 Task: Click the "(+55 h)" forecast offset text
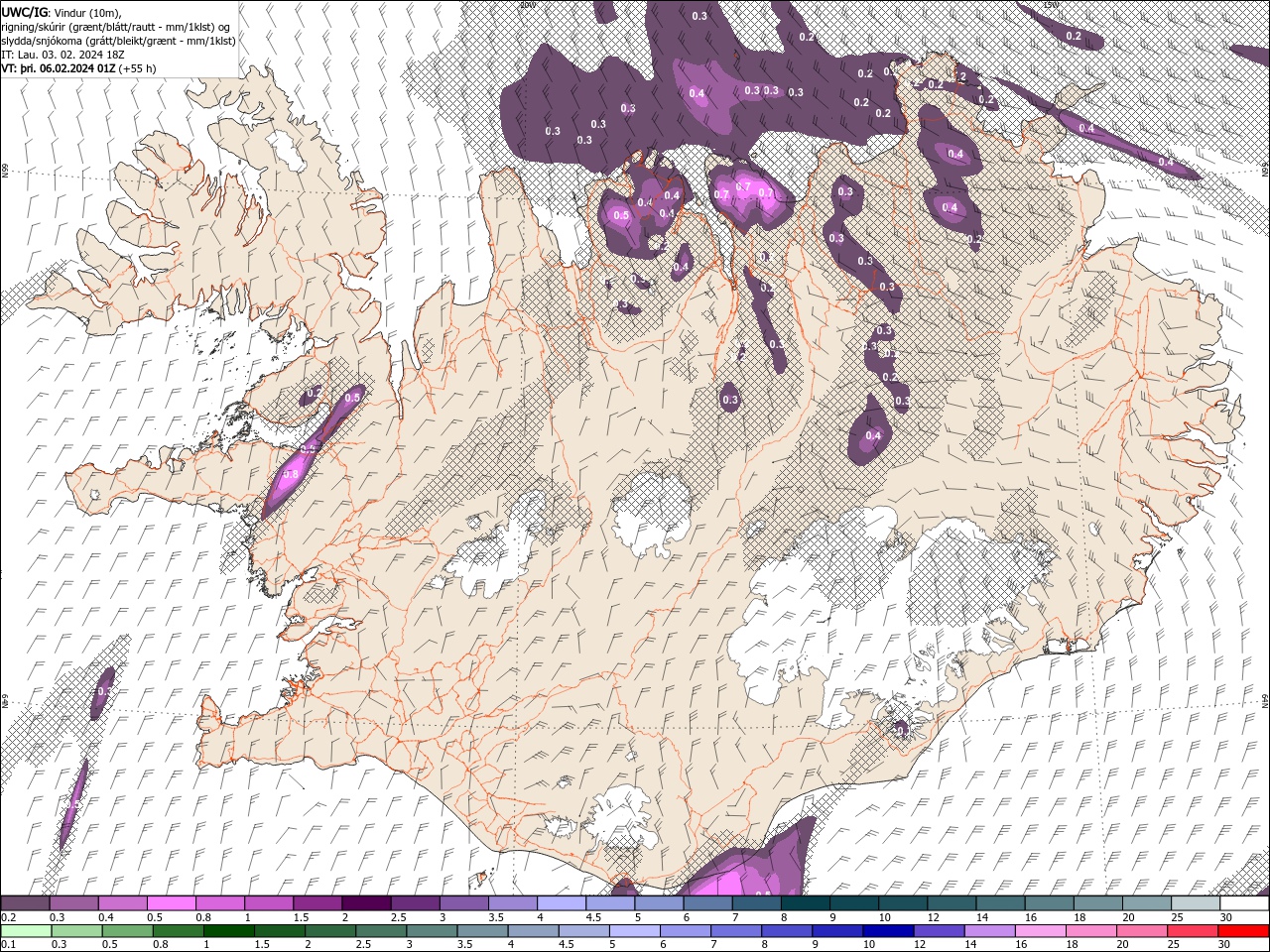[137, 68]
